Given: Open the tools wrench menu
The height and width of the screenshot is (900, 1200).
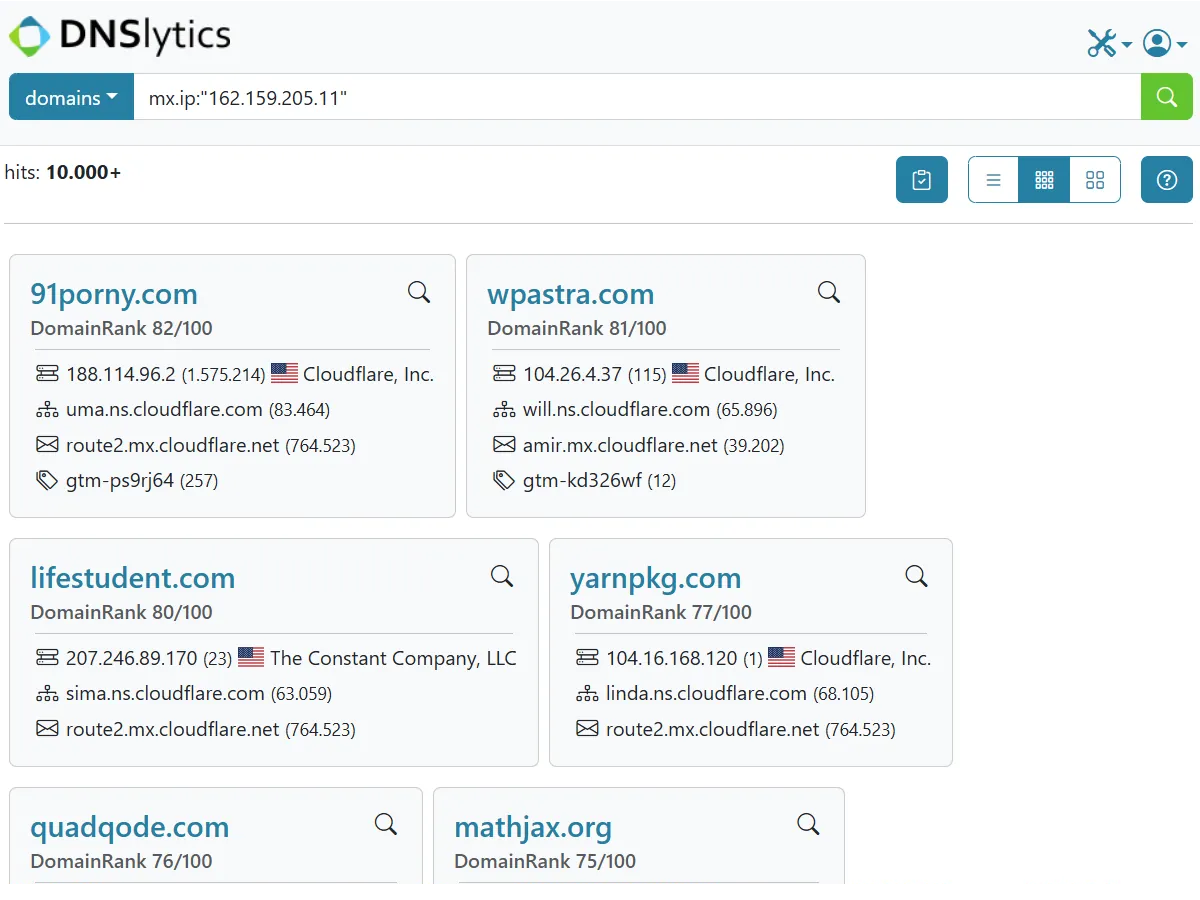Looking at the screenshot, I should 1109,43.
